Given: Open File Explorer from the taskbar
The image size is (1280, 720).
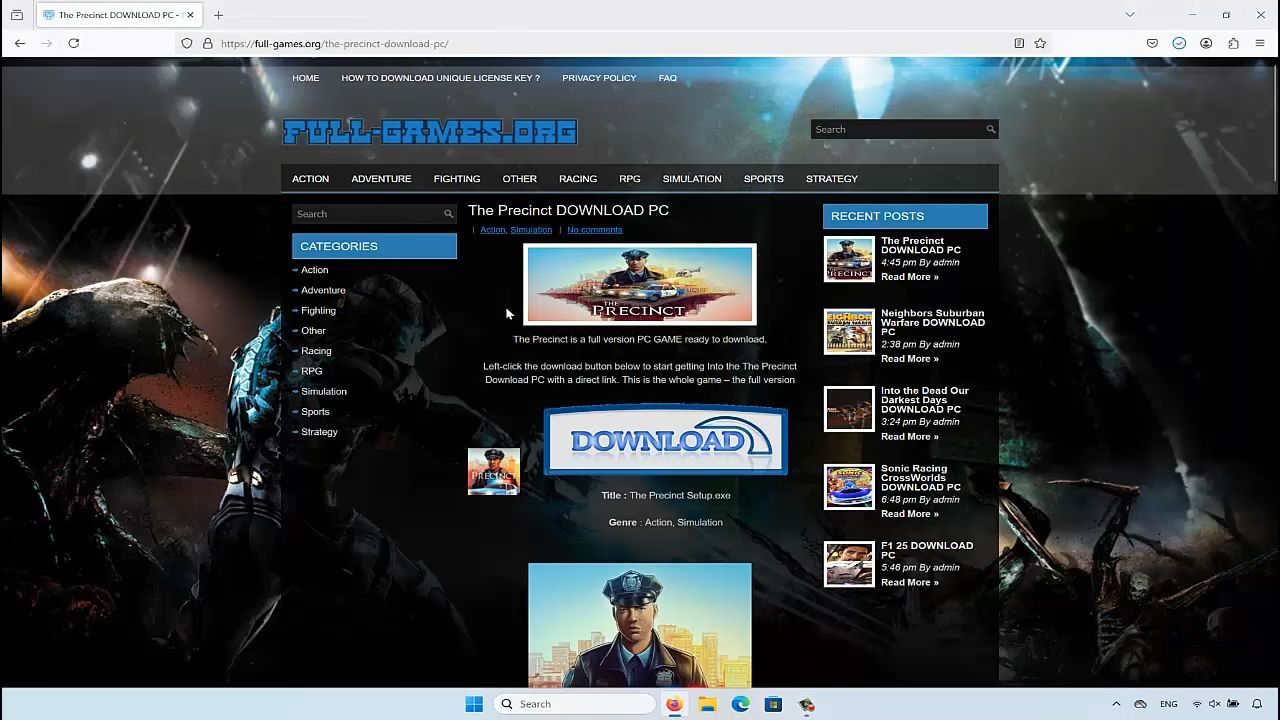Looking at the screenshot, I should point(707,704).
